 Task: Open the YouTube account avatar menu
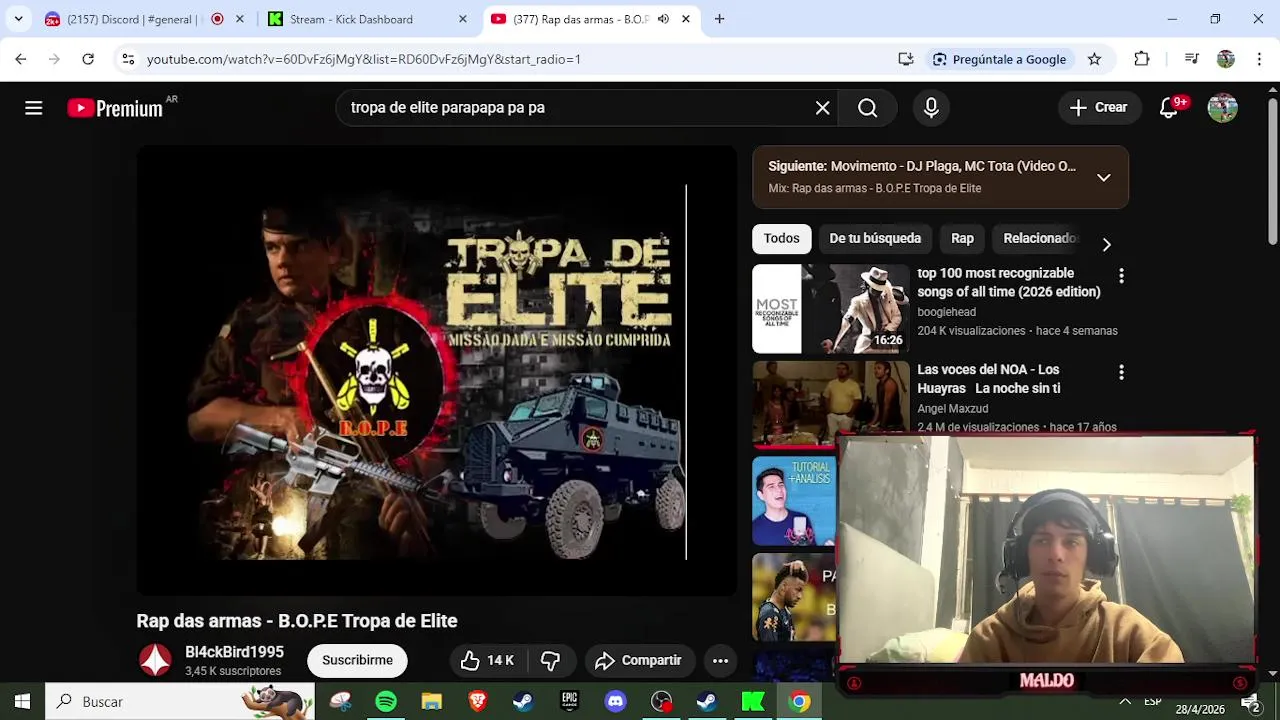[1222, 108]
